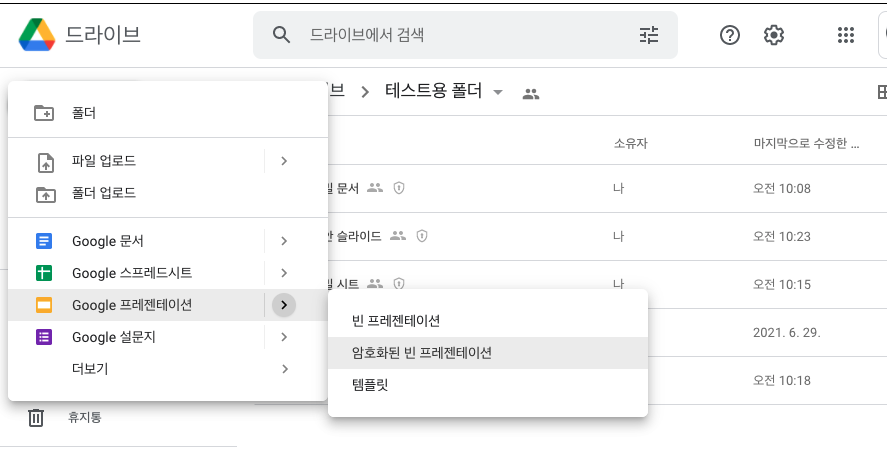Click the 오전 10:23 modified time
Viewport: 887px width, 460px height.
tap(782, 237)
